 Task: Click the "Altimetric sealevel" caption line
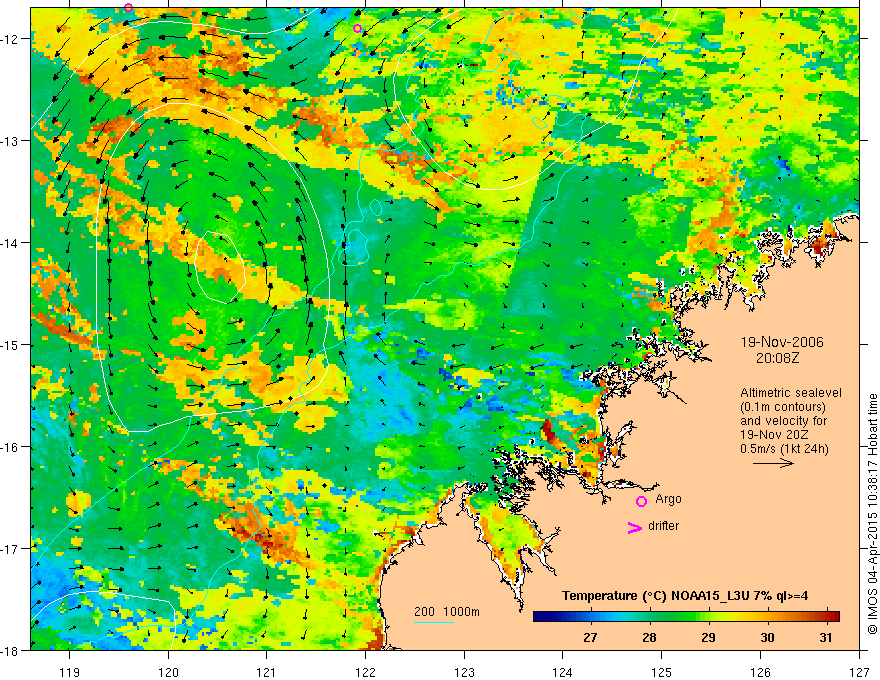click(791, 393)
